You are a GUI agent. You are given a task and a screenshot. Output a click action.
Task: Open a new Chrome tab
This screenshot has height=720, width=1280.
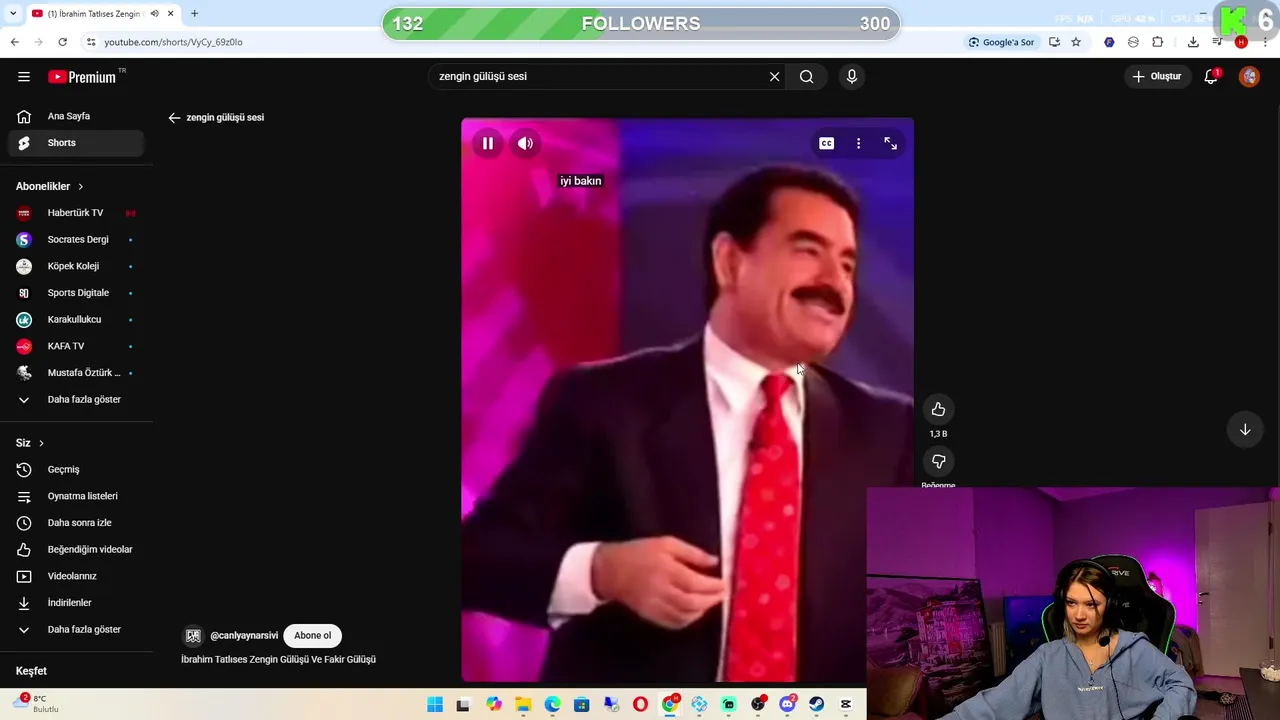pyautogui.click(x=194, y=14)
